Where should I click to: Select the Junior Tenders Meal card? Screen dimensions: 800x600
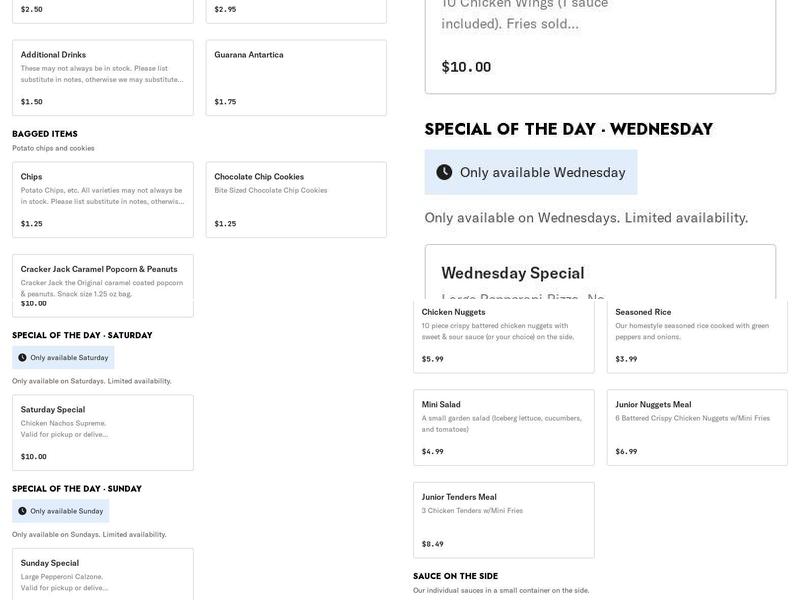(x=503, y=520)
